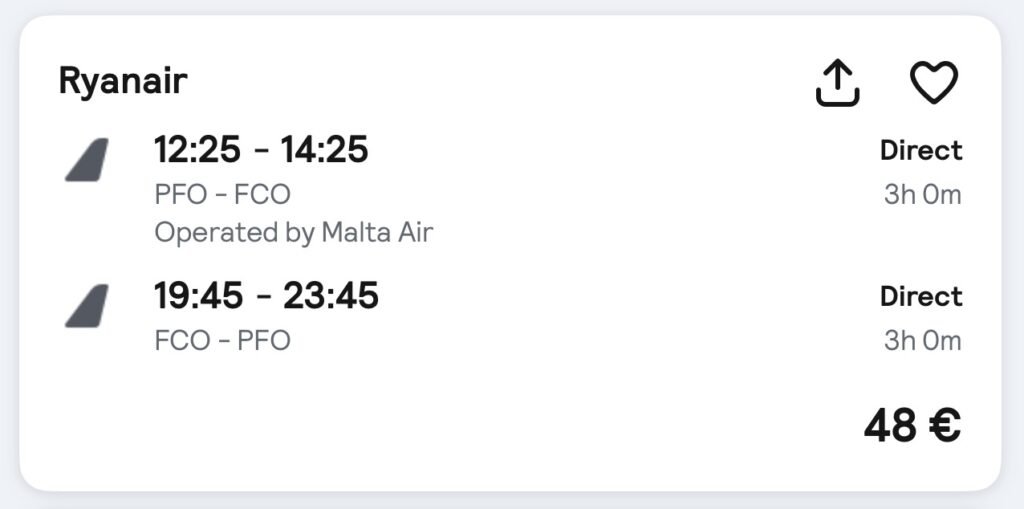Select return flight time 19:45 - 23:45
This screenshot has width=1024, height=509.
coord(266,296)
